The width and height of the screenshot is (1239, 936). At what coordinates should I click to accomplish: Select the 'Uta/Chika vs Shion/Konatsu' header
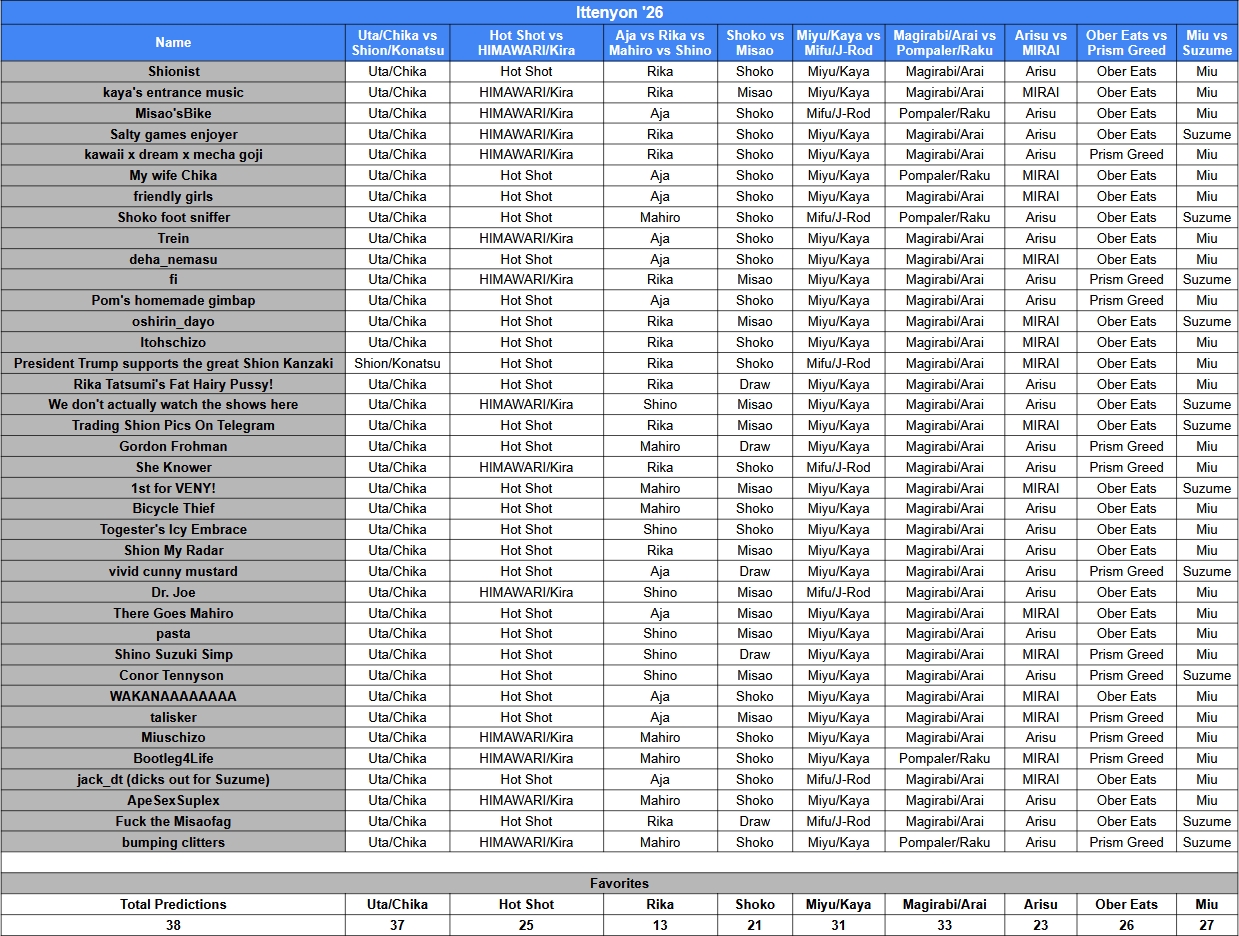click(x=397, y=42)
